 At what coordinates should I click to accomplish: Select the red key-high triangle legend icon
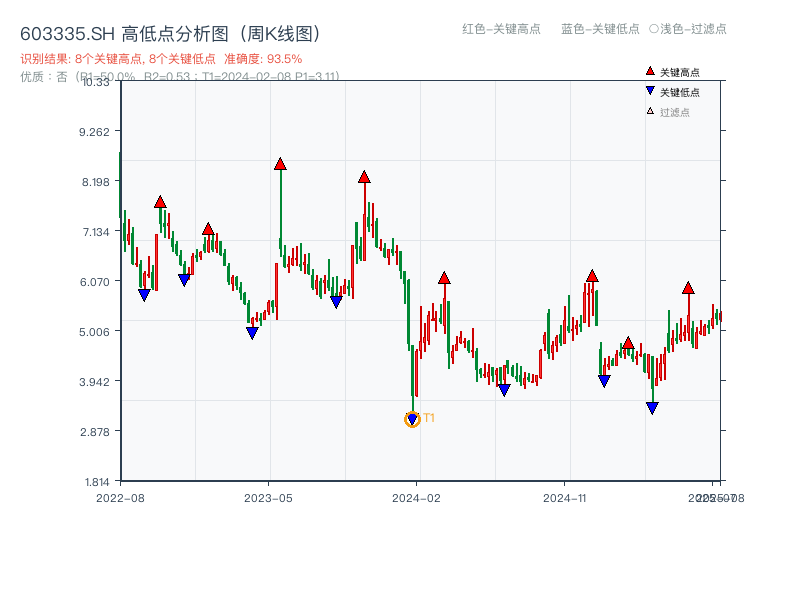click(650, 71)
